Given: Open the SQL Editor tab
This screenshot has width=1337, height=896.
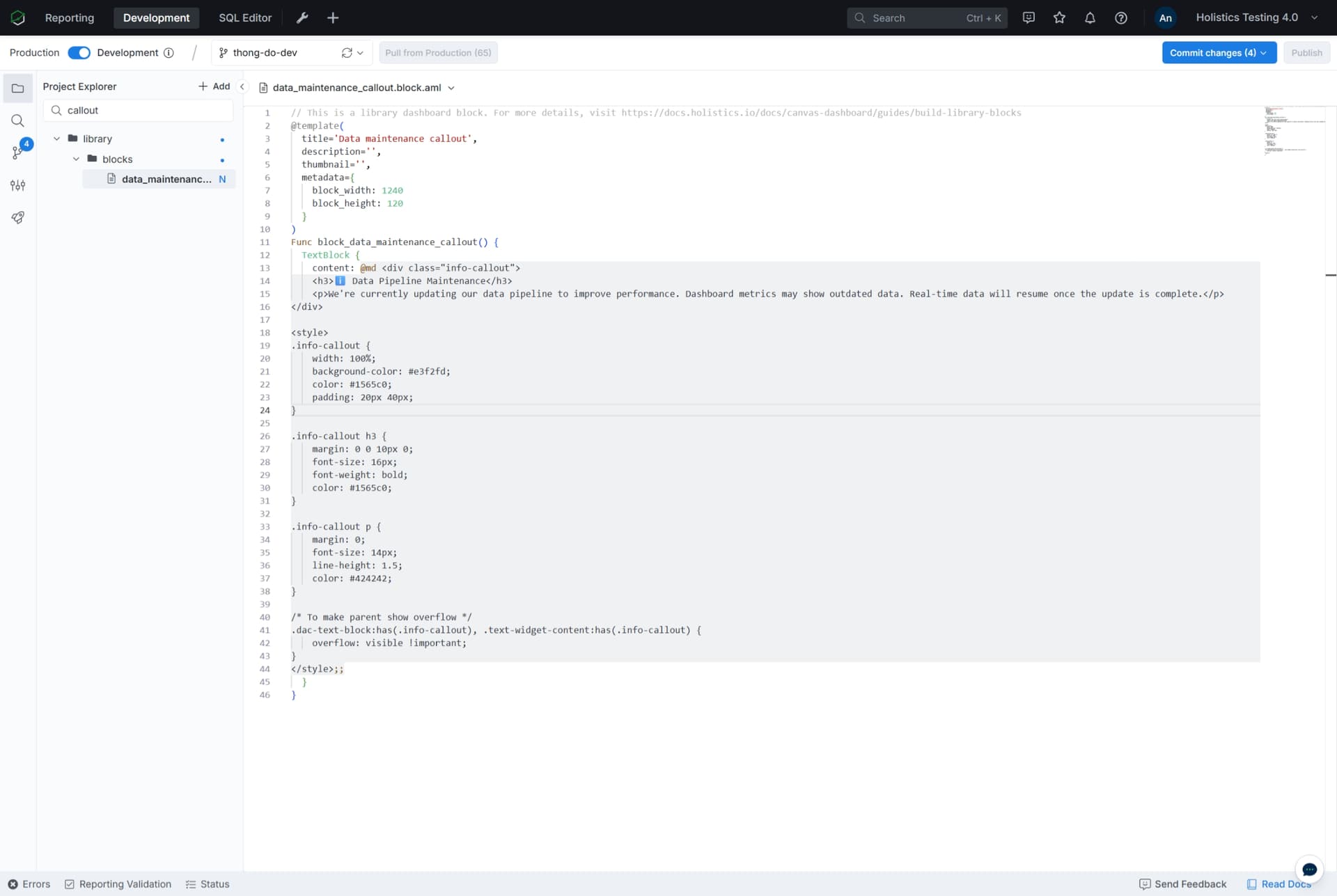Looking at the screenshot, I should click(x=245, y=17).
